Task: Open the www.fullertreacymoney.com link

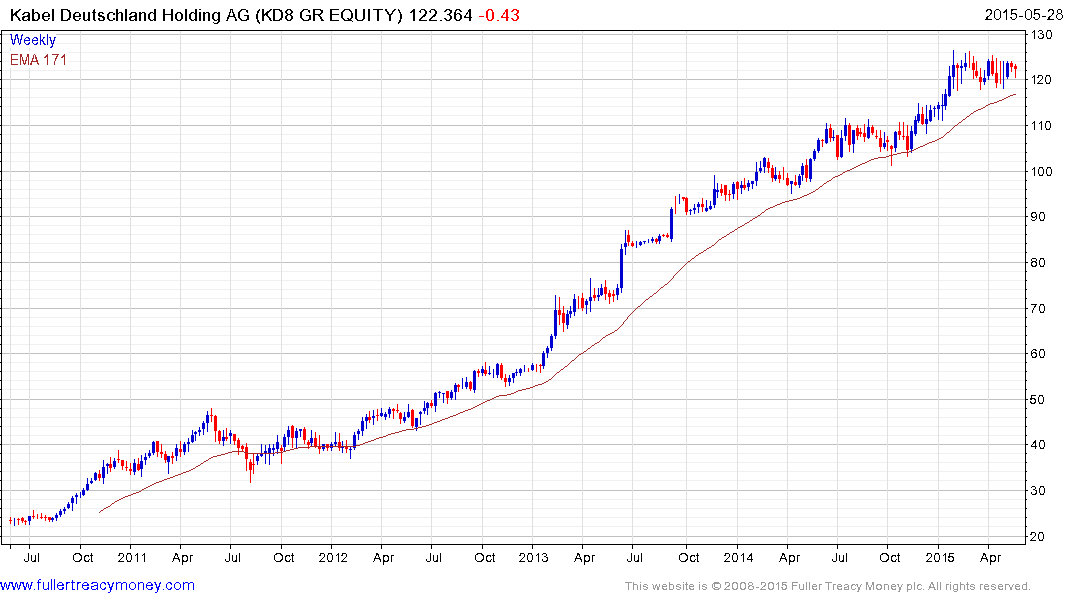Action: click(97, 585)
